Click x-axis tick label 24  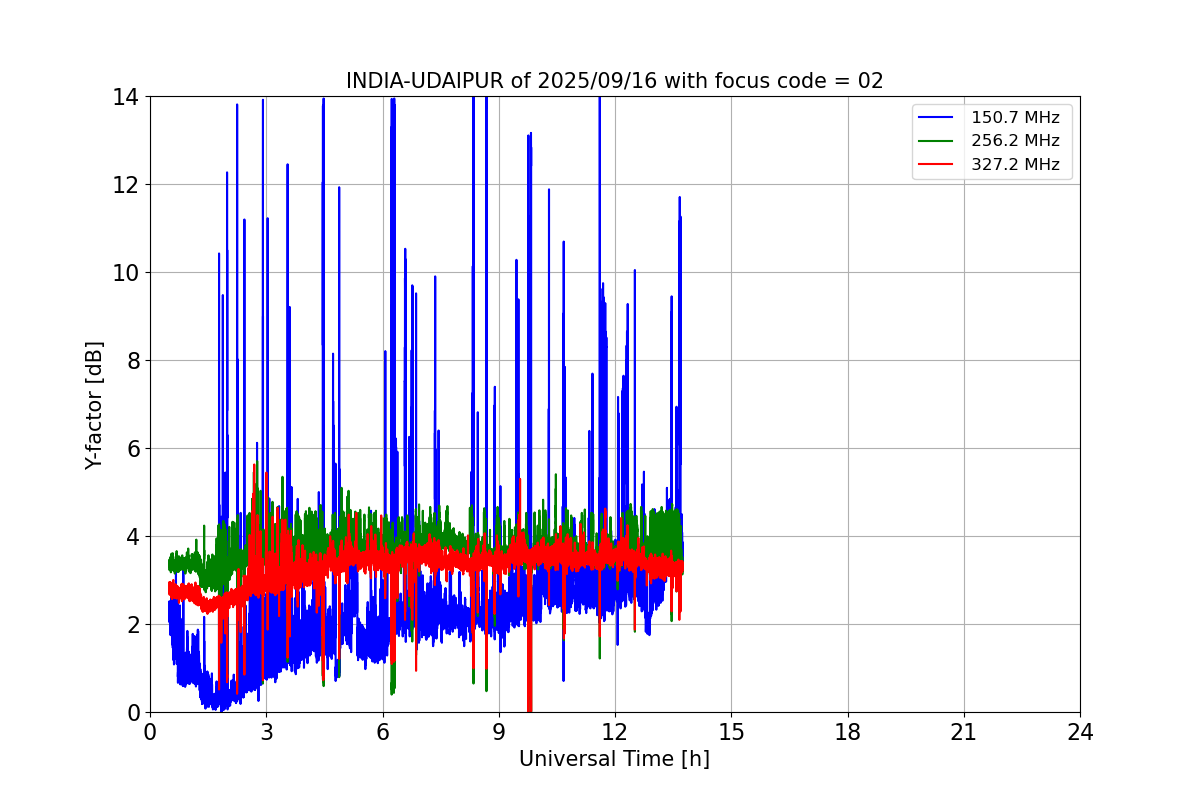1080,732
